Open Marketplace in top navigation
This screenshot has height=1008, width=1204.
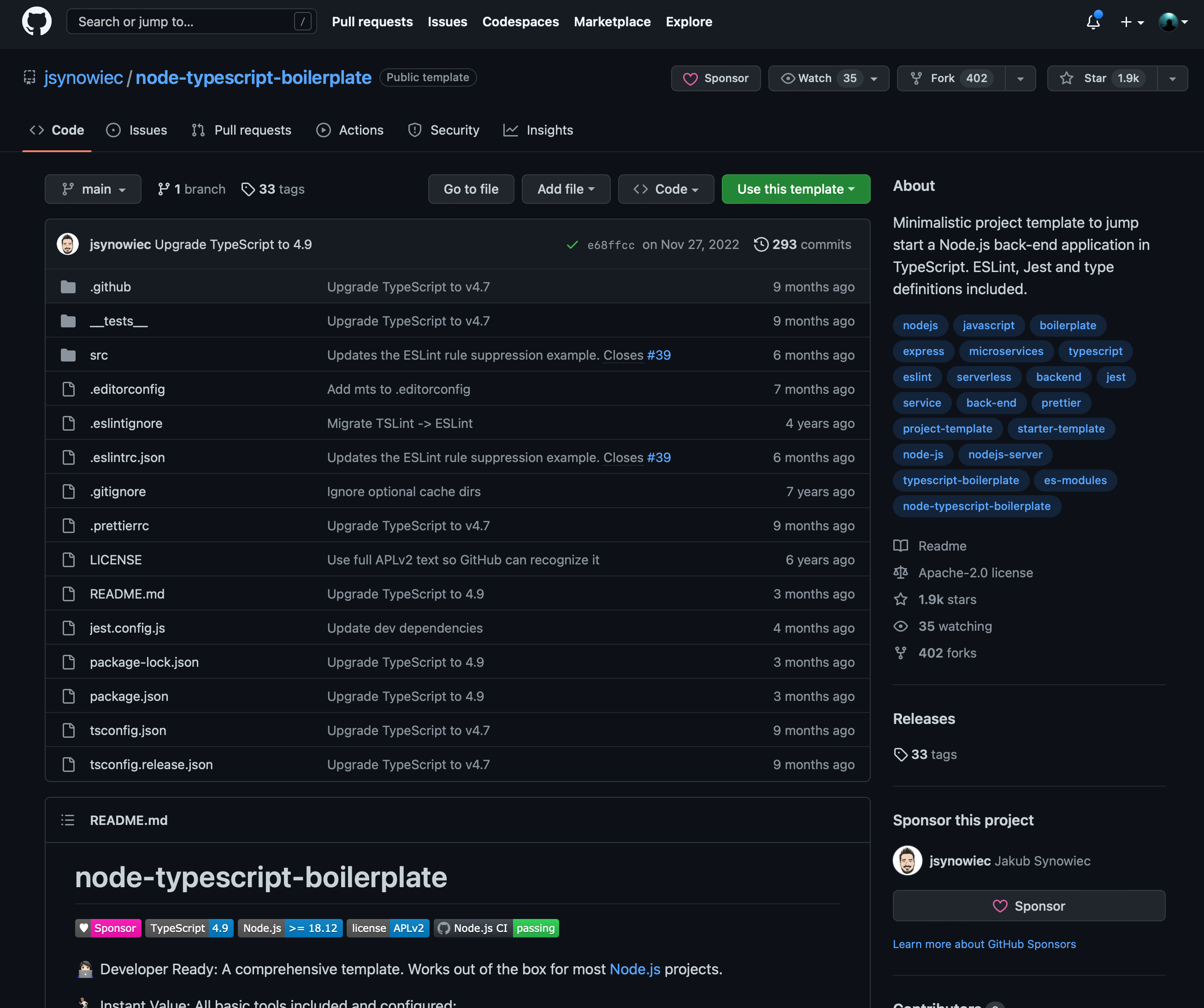(612, 22)
